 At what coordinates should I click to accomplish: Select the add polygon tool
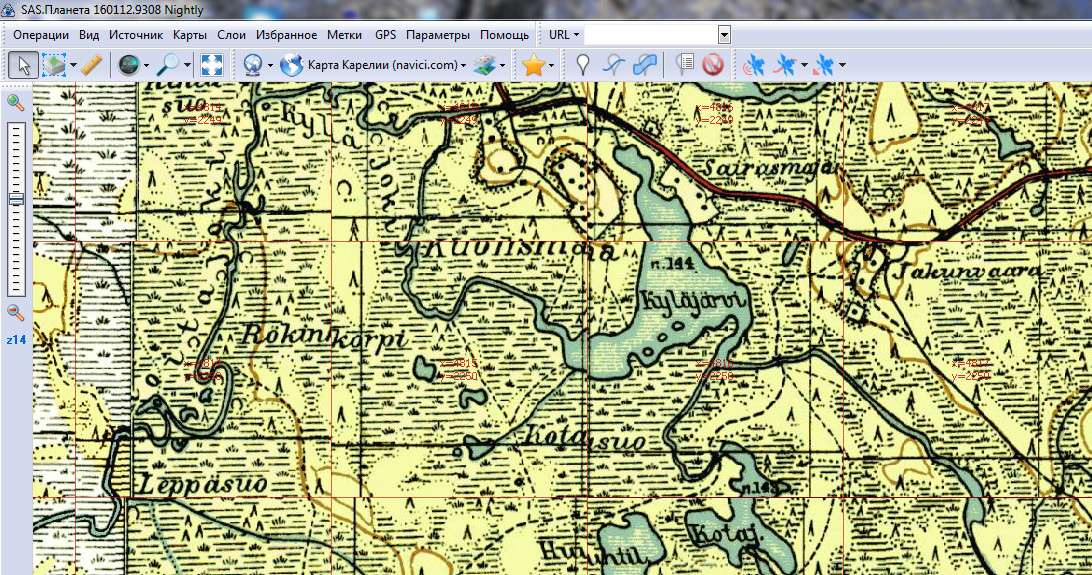[x=646, y=65]
